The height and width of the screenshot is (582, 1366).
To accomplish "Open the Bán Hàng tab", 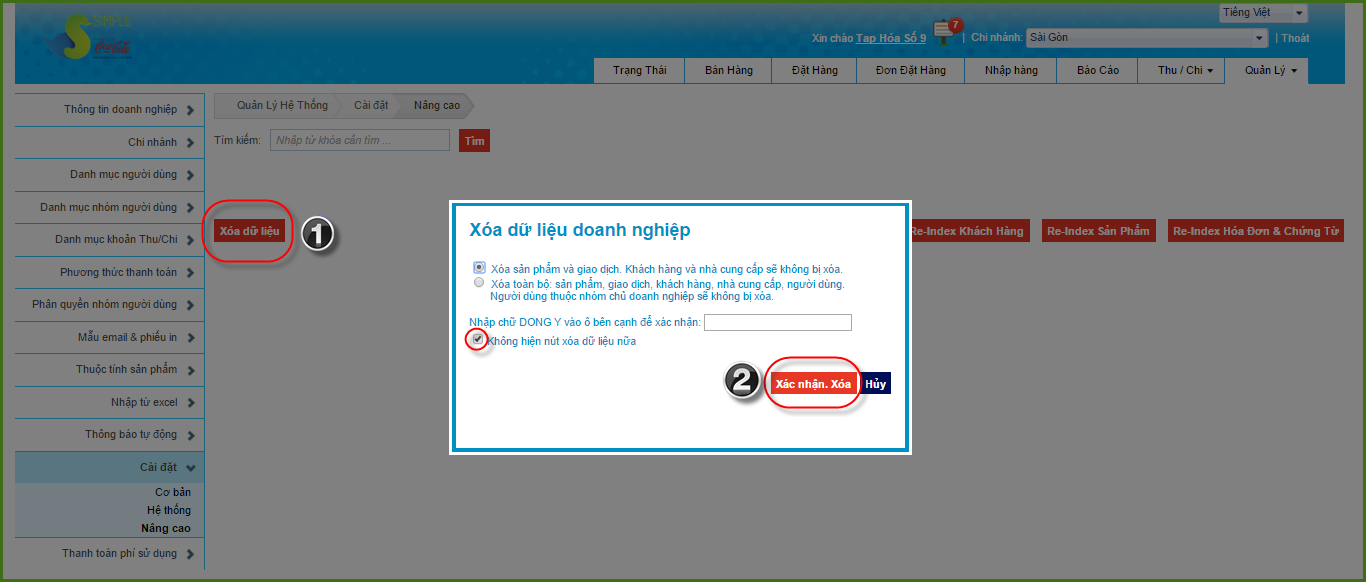I will [x=728, y=70].
